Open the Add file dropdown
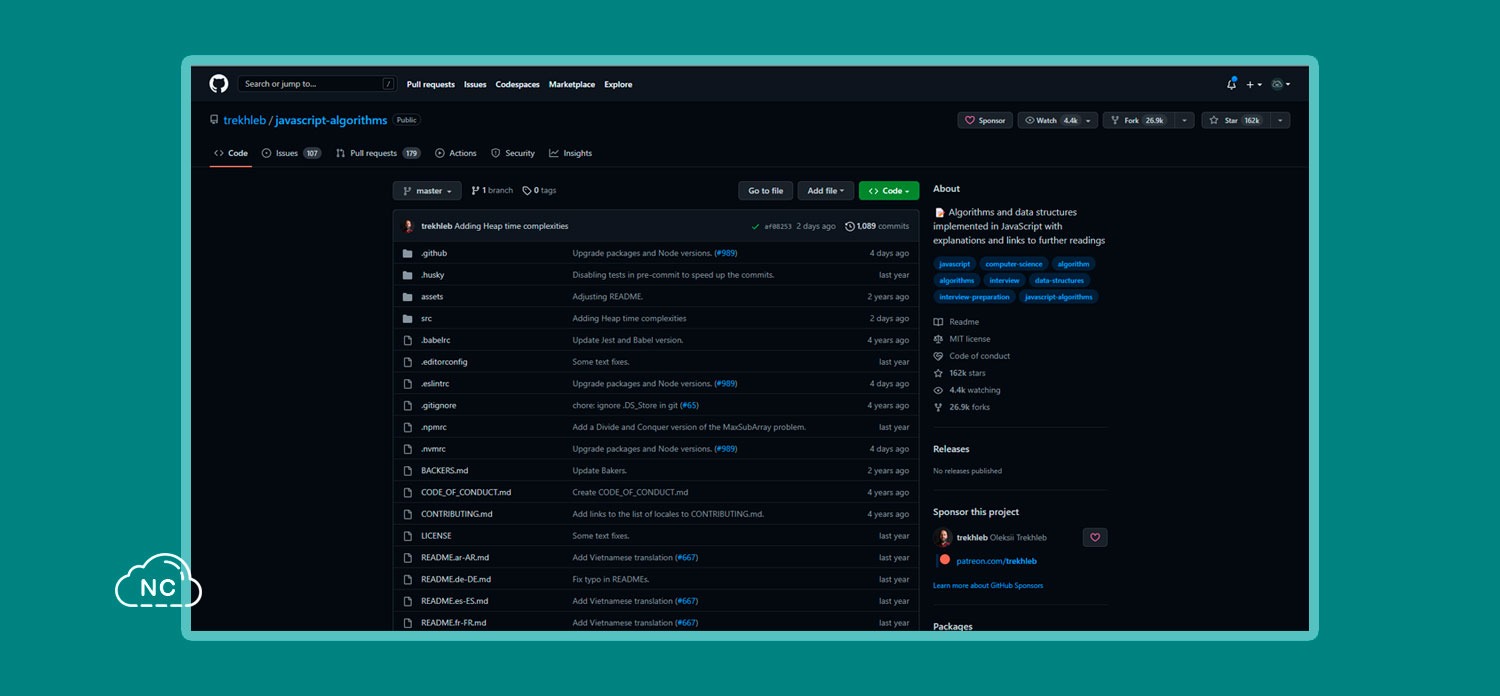The width and height of the screenshot is (1500, 696). (x=826, y=191)
